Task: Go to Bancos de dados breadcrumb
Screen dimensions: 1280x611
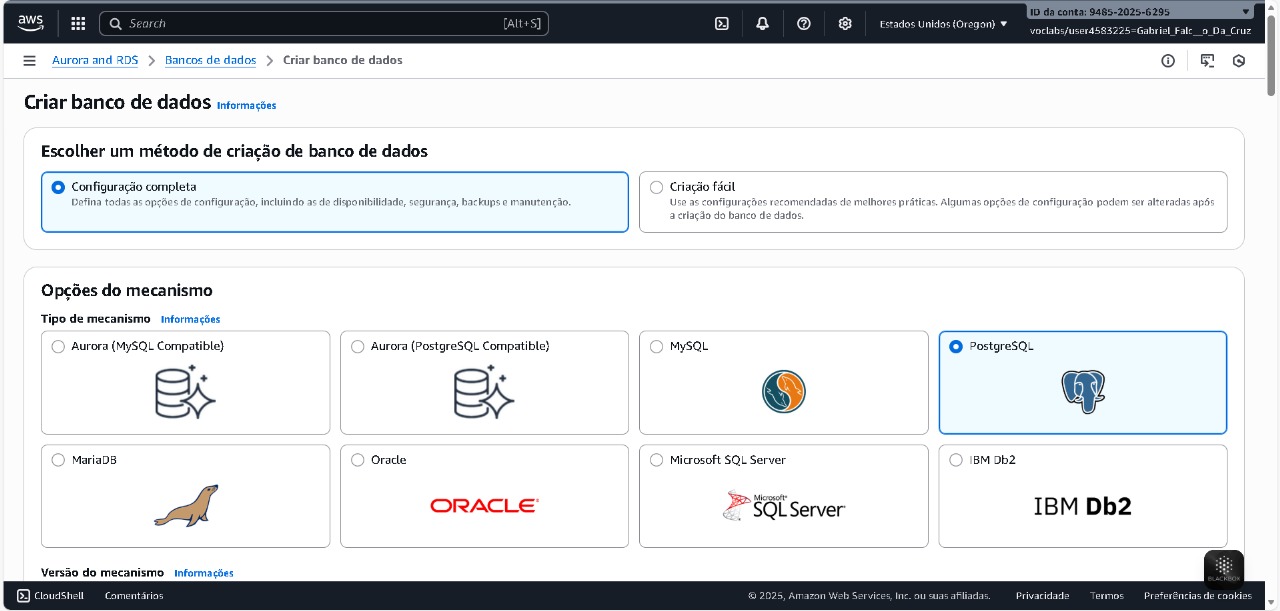Action: coord(210,60)
